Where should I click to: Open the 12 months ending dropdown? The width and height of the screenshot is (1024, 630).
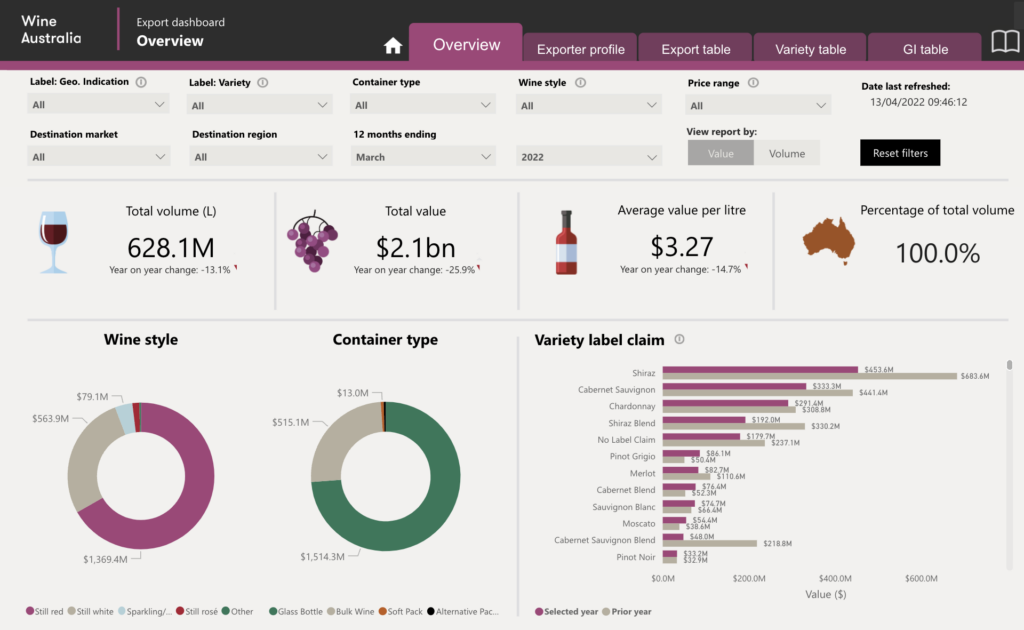click(x=422, y=156)
